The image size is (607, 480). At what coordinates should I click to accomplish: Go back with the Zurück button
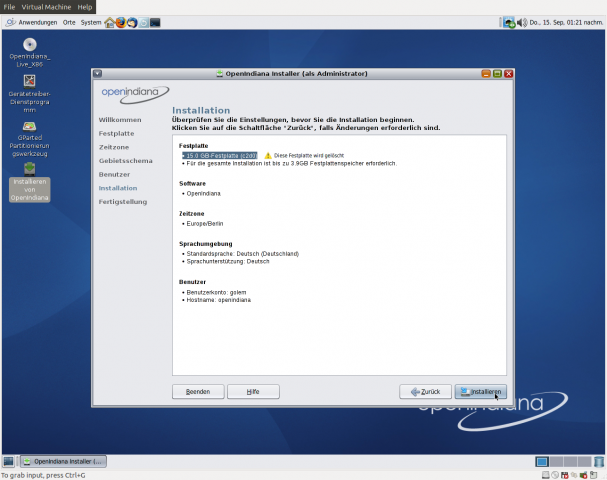424,392
